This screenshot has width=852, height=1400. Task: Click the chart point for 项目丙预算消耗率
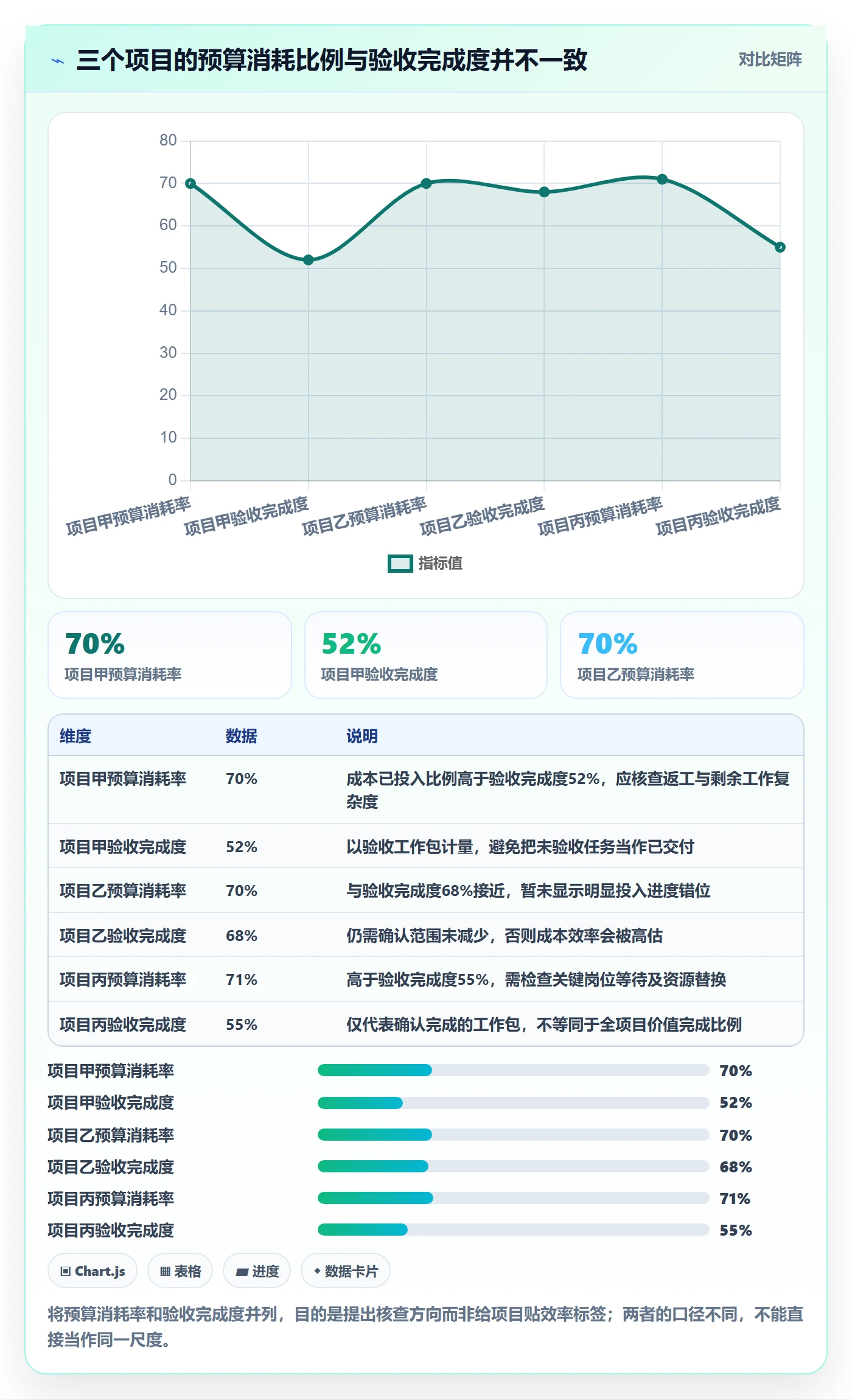[662, 179]
